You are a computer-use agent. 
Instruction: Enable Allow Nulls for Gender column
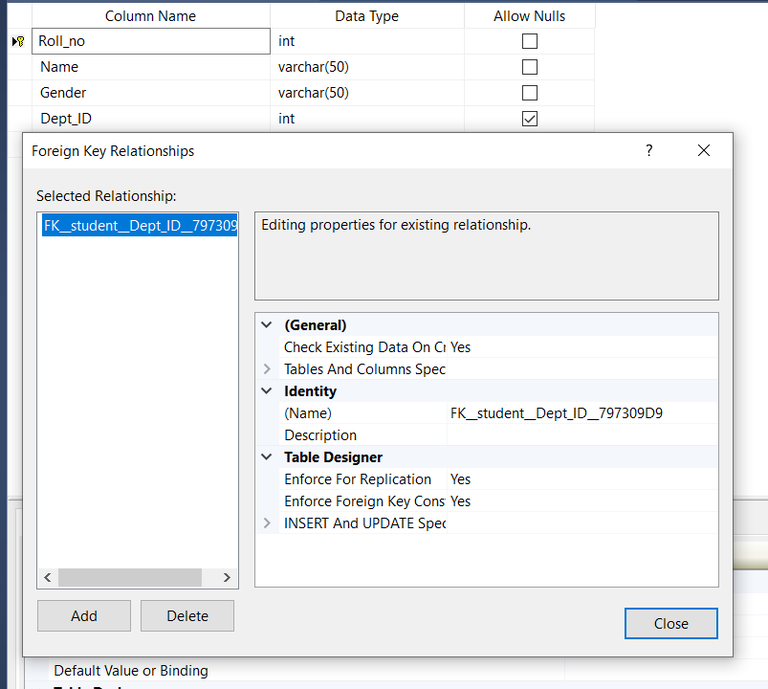[530, 93]
